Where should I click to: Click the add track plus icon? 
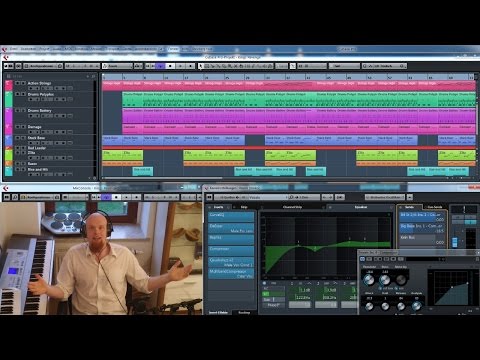pos(87,76)
